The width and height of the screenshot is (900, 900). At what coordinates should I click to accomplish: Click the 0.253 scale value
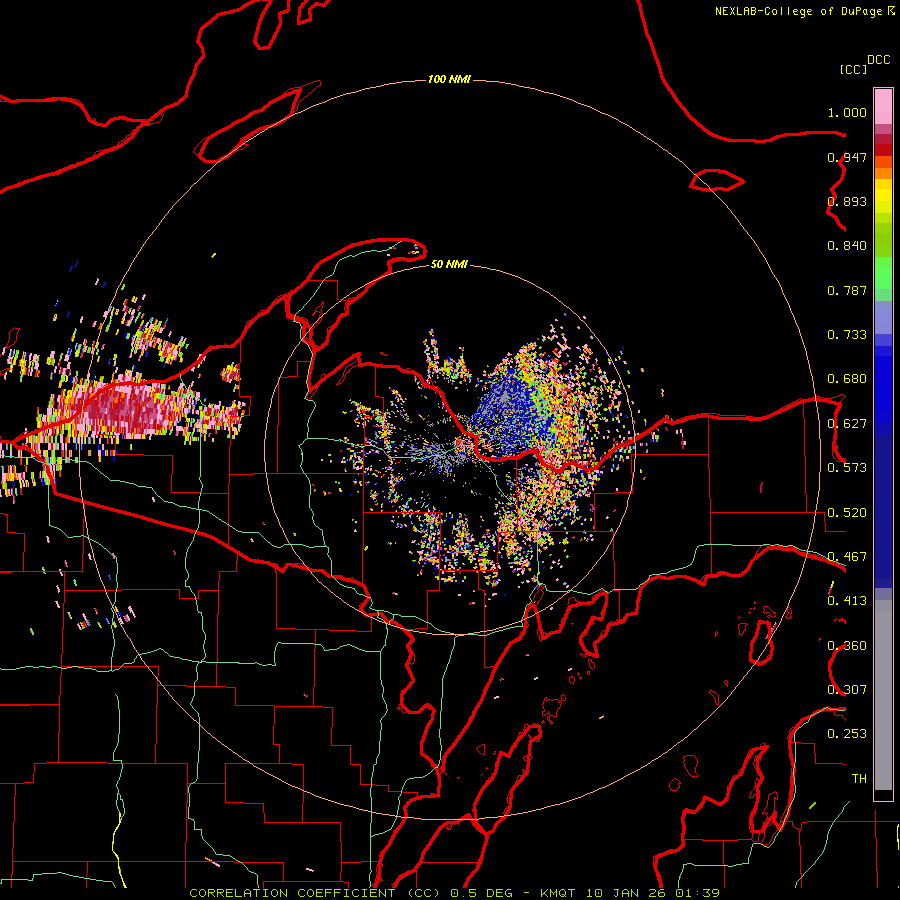coord(847,734)
